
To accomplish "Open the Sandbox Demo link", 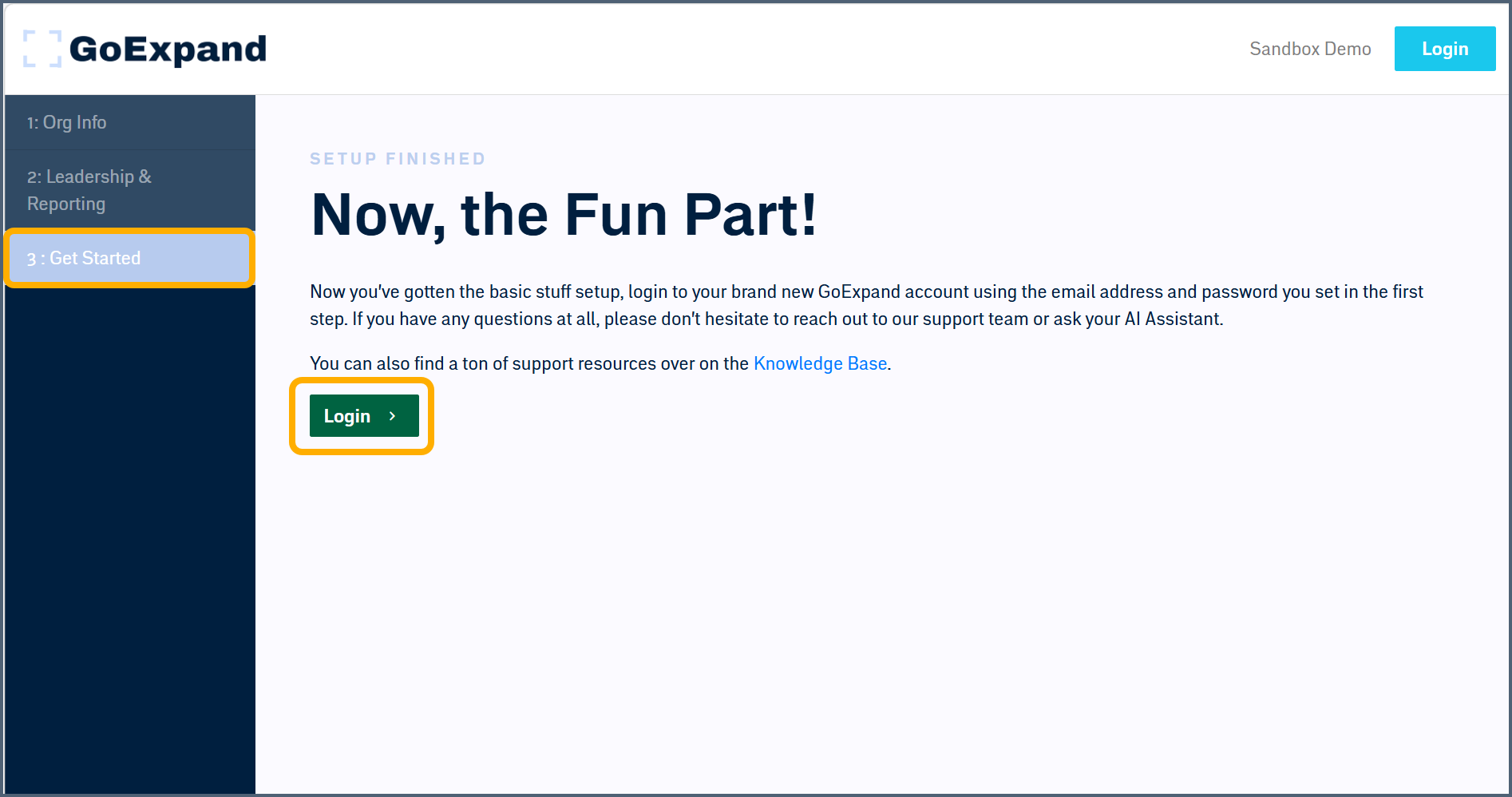I will [1309, 49].
